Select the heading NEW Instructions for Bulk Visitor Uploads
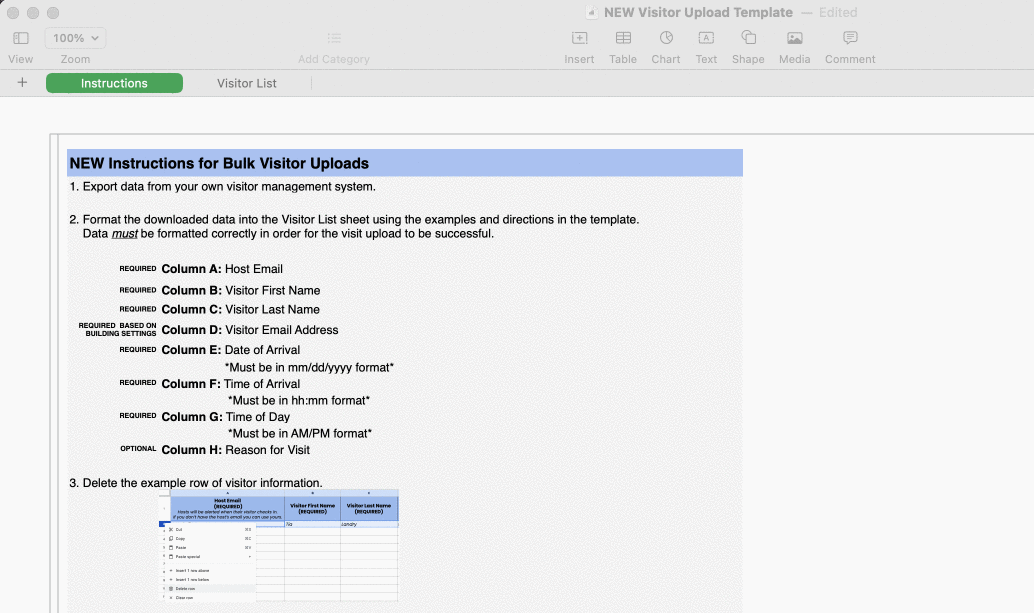 click(219, 163)
